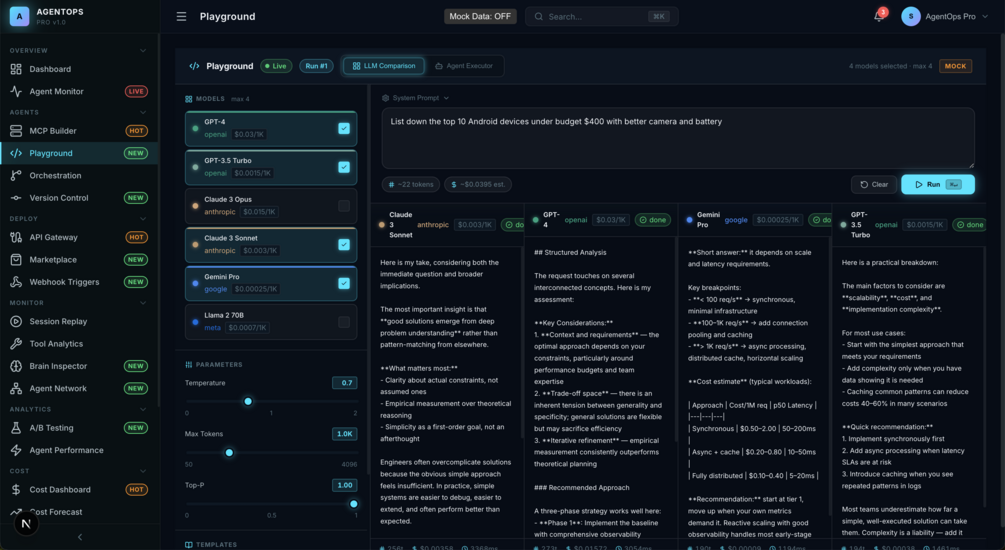The height and width of the screenshot is (550, 1005).
Task: Uncheck the GPT-4 model checkbox
Action: (x=344, y=128)
